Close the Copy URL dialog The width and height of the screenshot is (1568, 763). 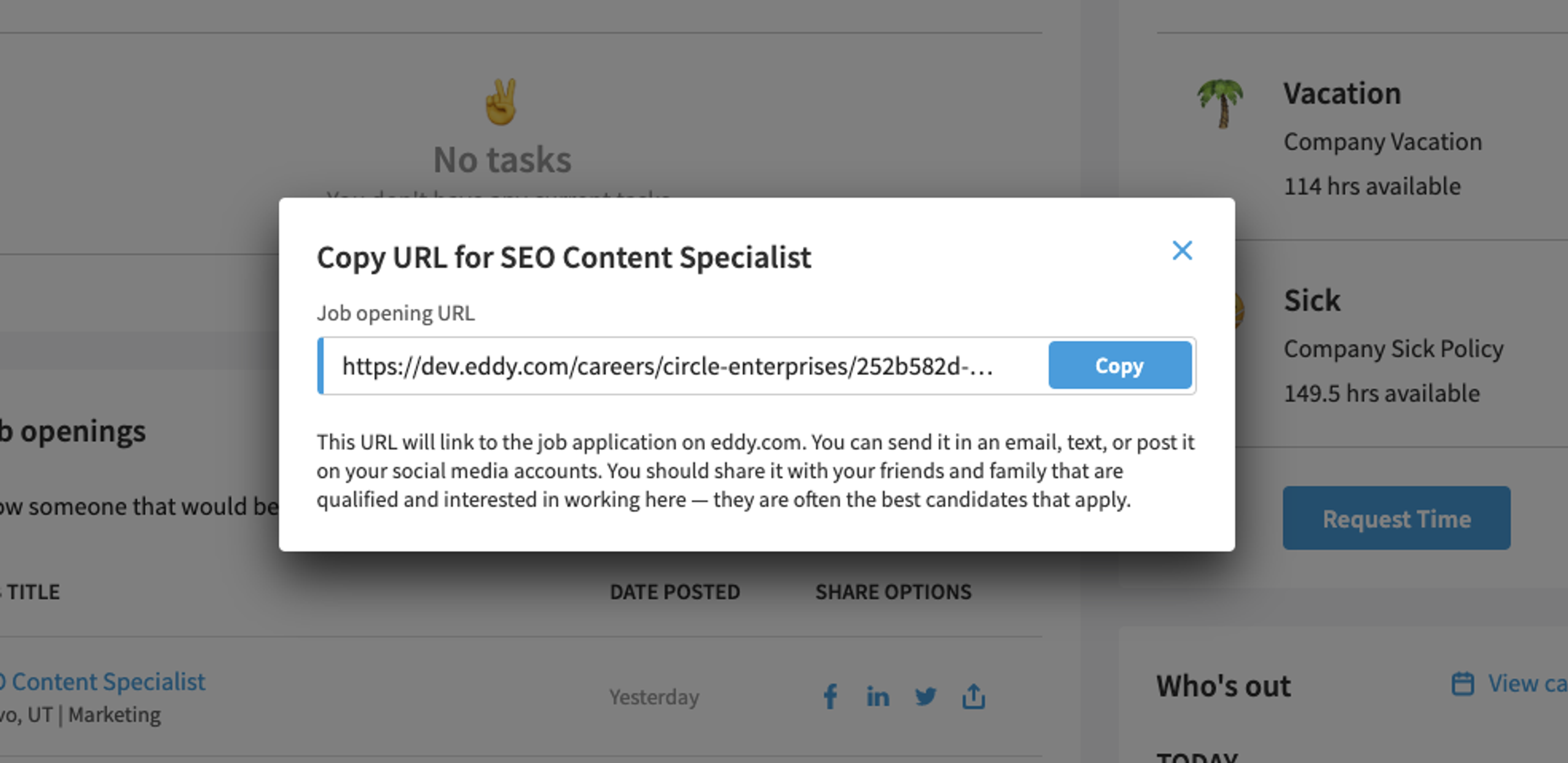coord(1182,250)
